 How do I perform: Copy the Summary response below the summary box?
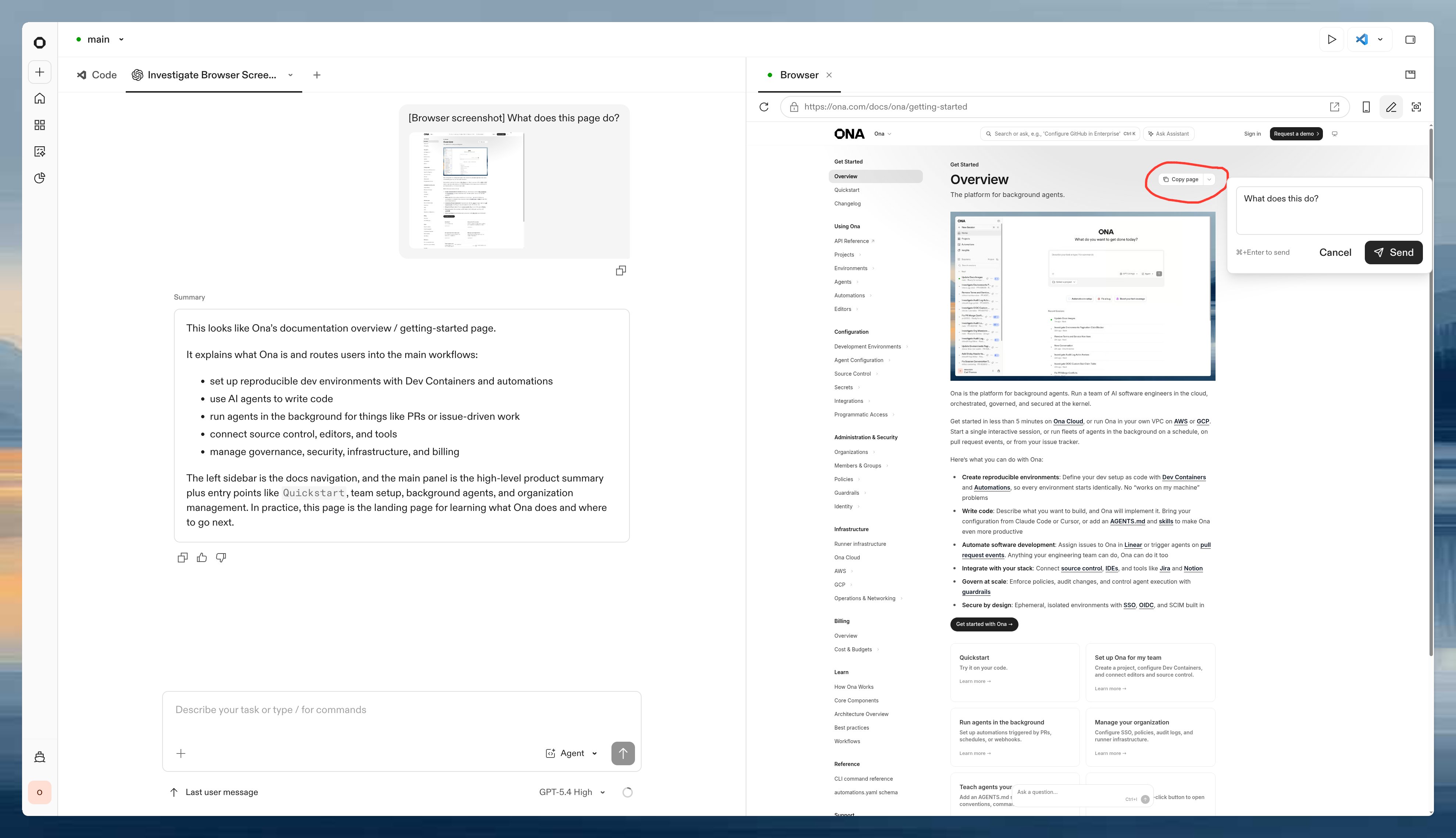(x=182, y=557)
